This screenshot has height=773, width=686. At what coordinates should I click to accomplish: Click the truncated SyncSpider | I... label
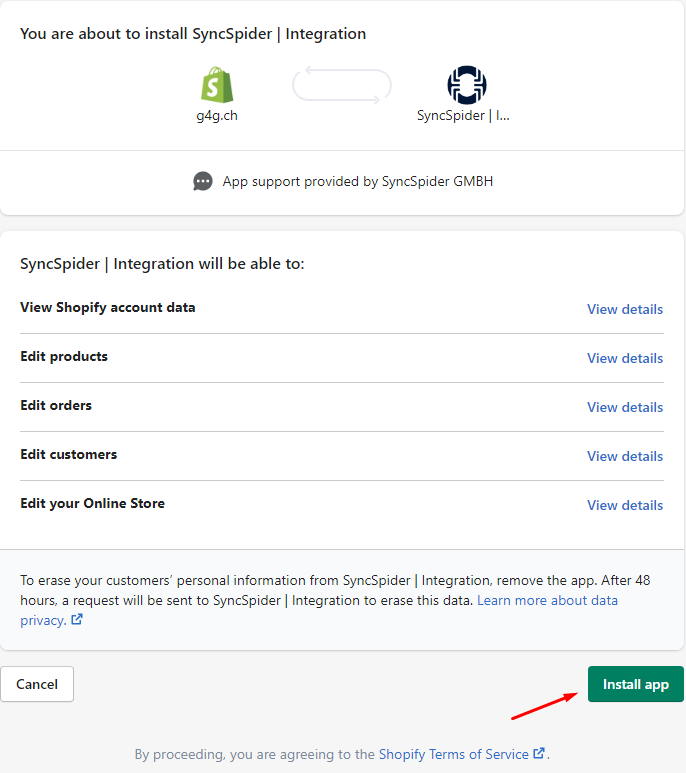click(x=463, y=115)
